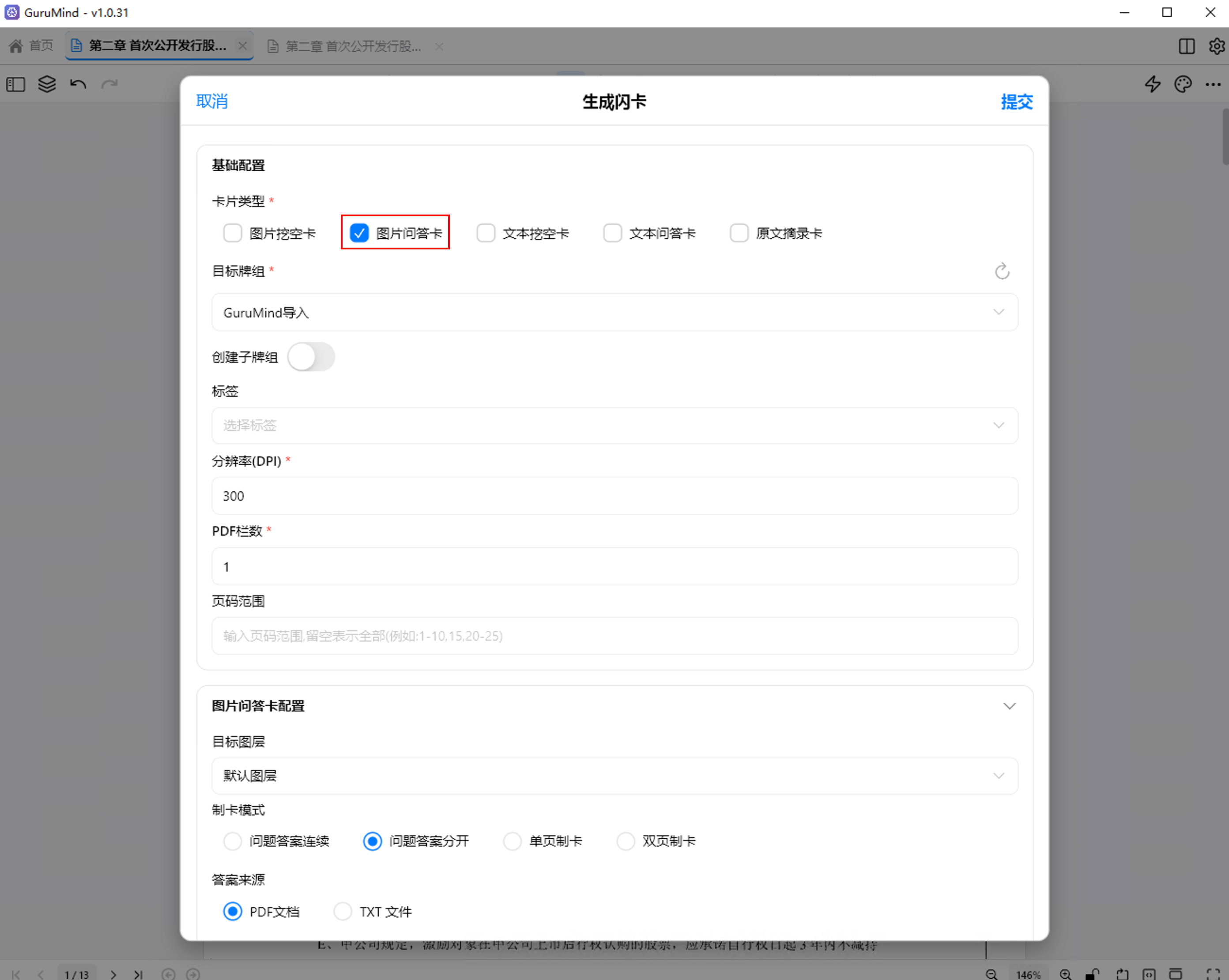Click the 页码范围 input field
Image resolution: width=1229 pixels, height=980 pixels.
coord(614,636)
